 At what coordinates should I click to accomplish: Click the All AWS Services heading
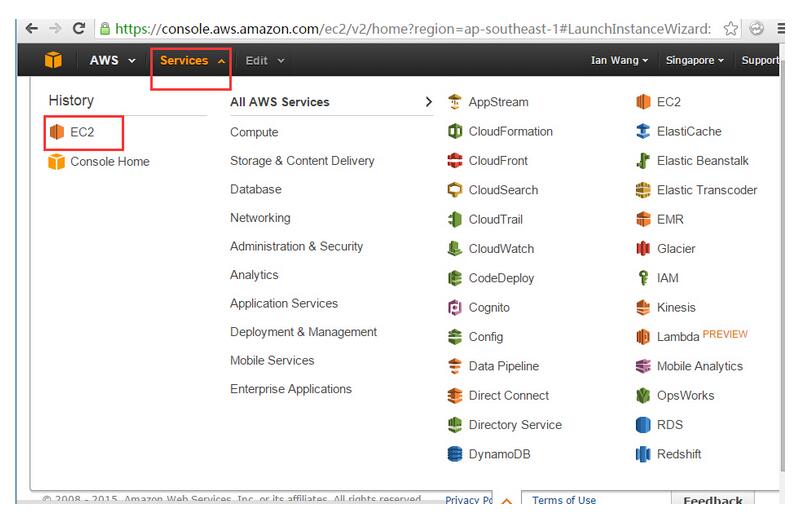coord(280,102)
